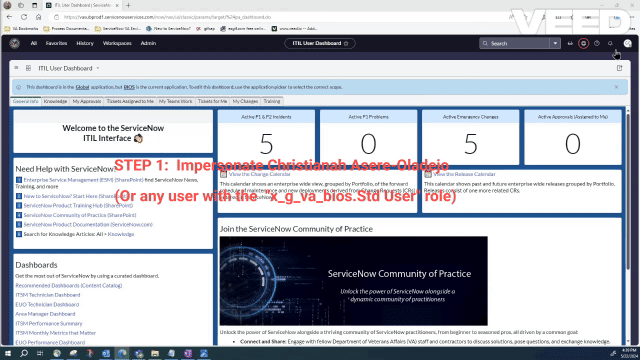Open the History menu
This screenshot has height=360, width=640.
click(x=85, y=43)
